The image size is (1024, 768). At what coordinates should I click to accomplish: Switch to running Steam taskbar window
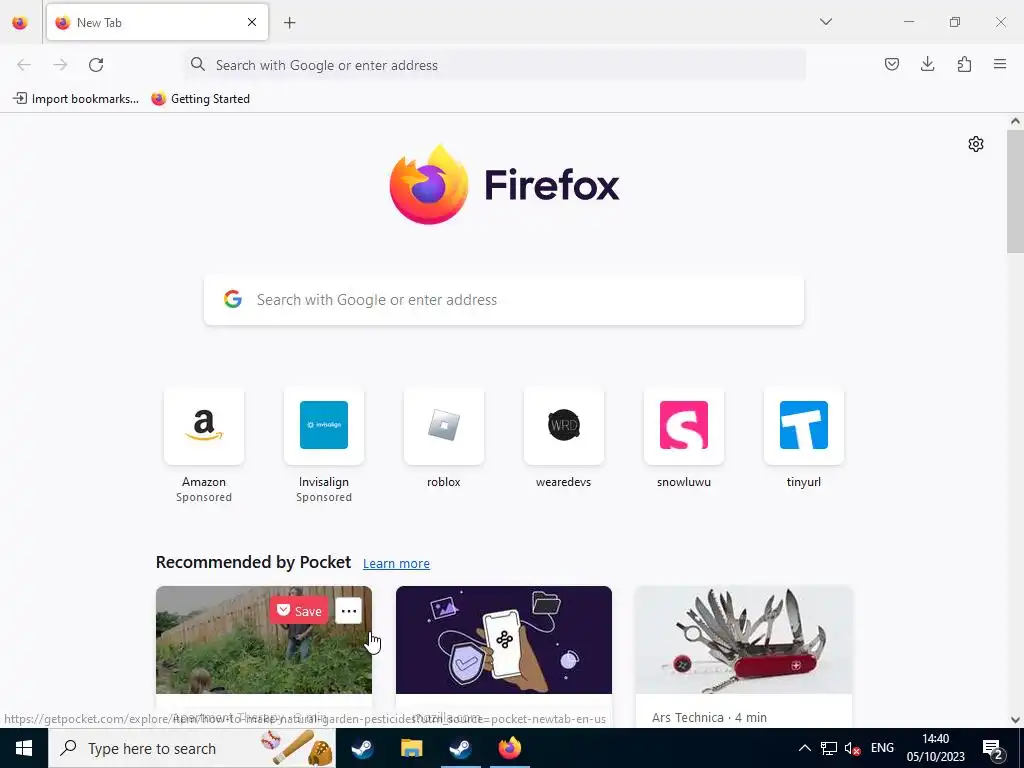pos(460,748)
